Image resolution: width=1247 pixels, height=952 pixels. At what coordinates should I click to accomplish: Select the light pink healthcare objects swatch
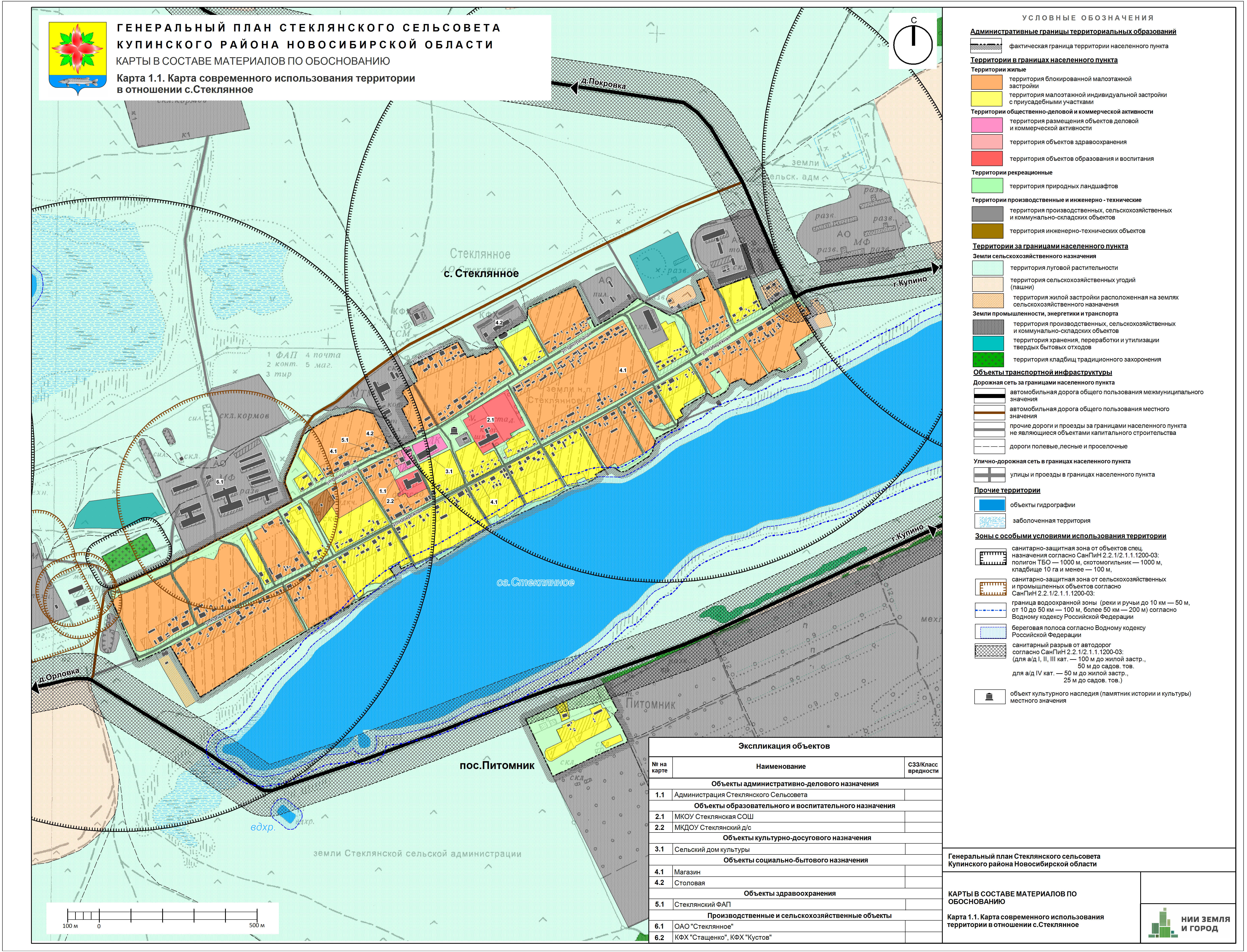click(x=987, y=142)
